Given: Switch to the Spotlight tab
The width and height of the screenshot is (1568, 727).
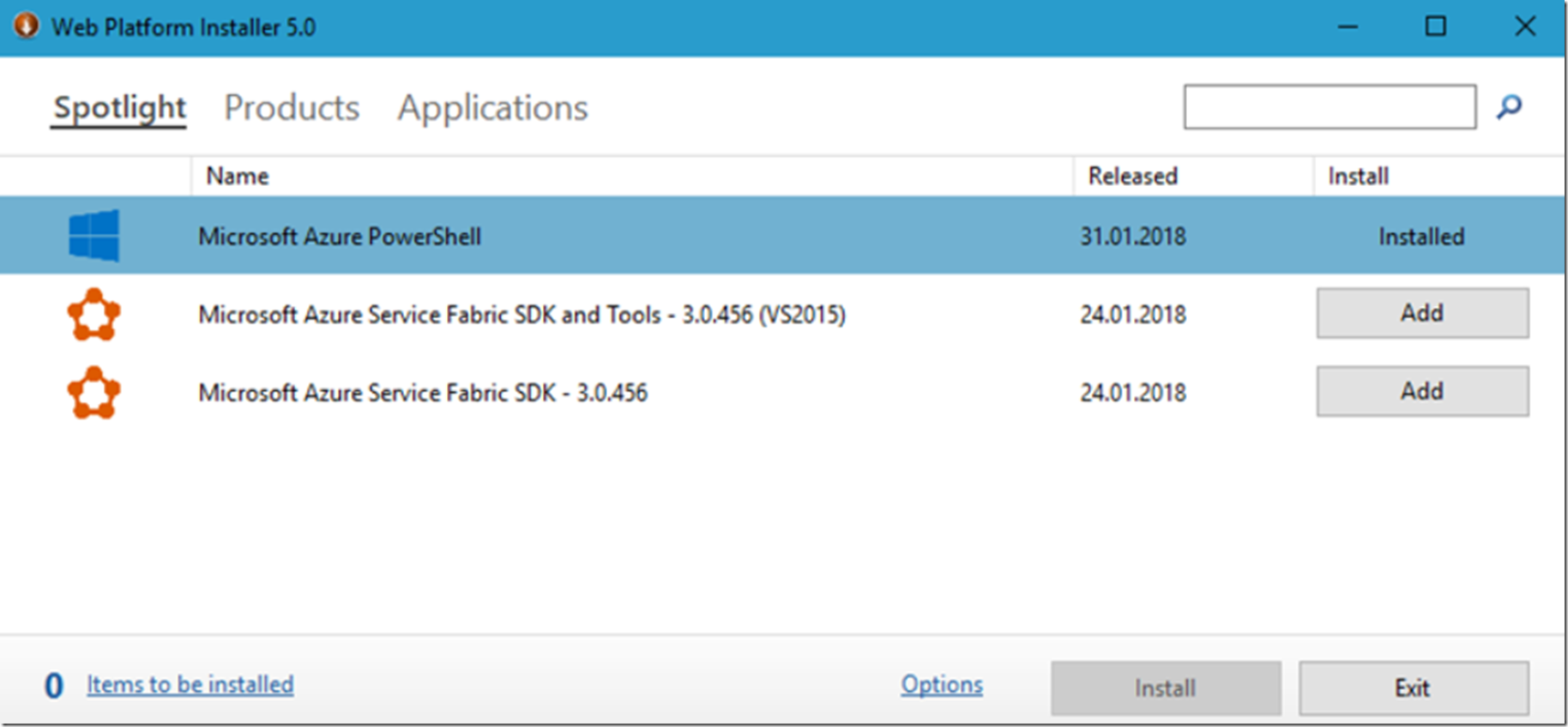Looking at the screenshot, I should pos(119,109).
